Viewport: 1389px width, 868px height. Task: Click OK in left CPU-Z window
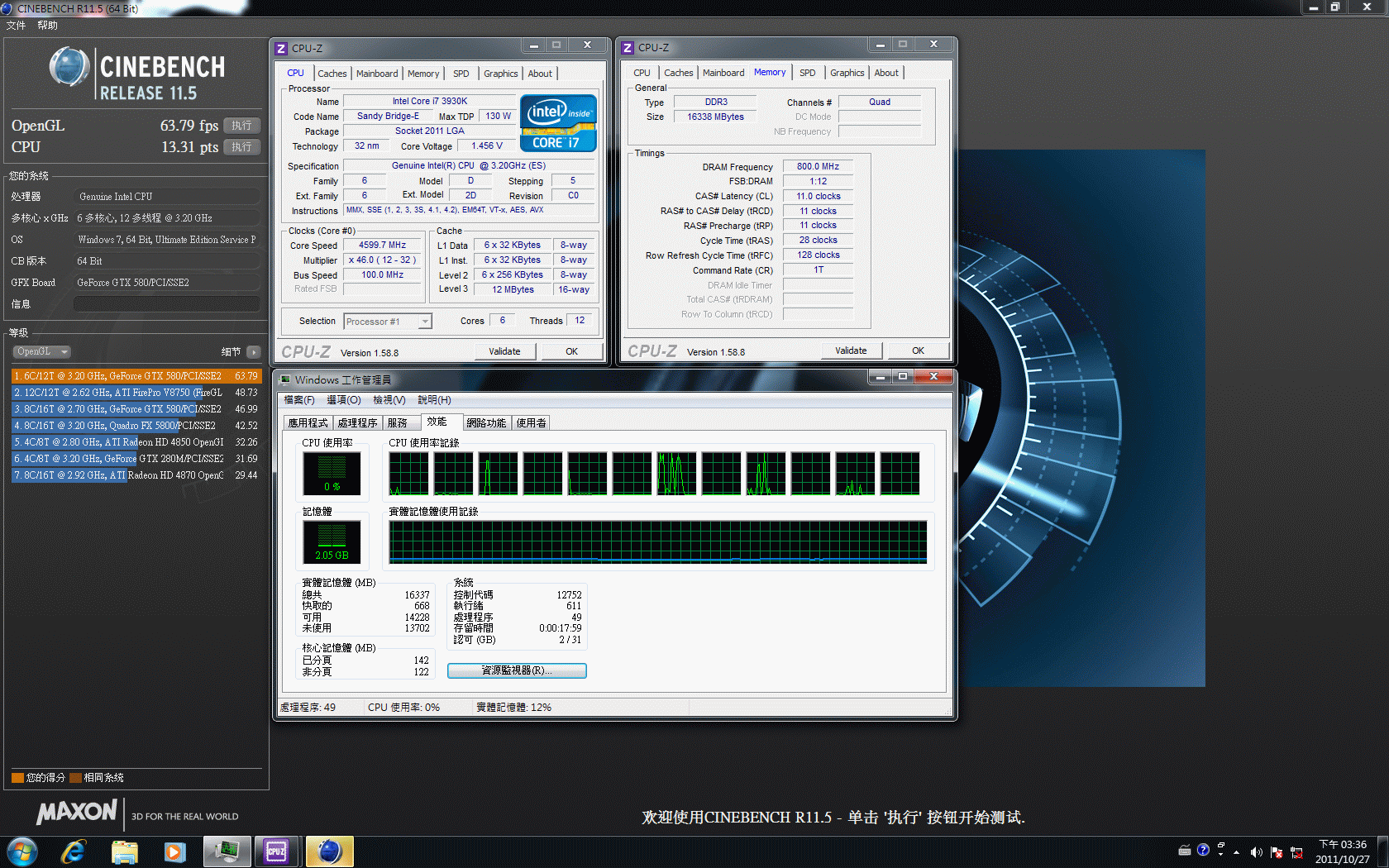(x=572, y=351)
